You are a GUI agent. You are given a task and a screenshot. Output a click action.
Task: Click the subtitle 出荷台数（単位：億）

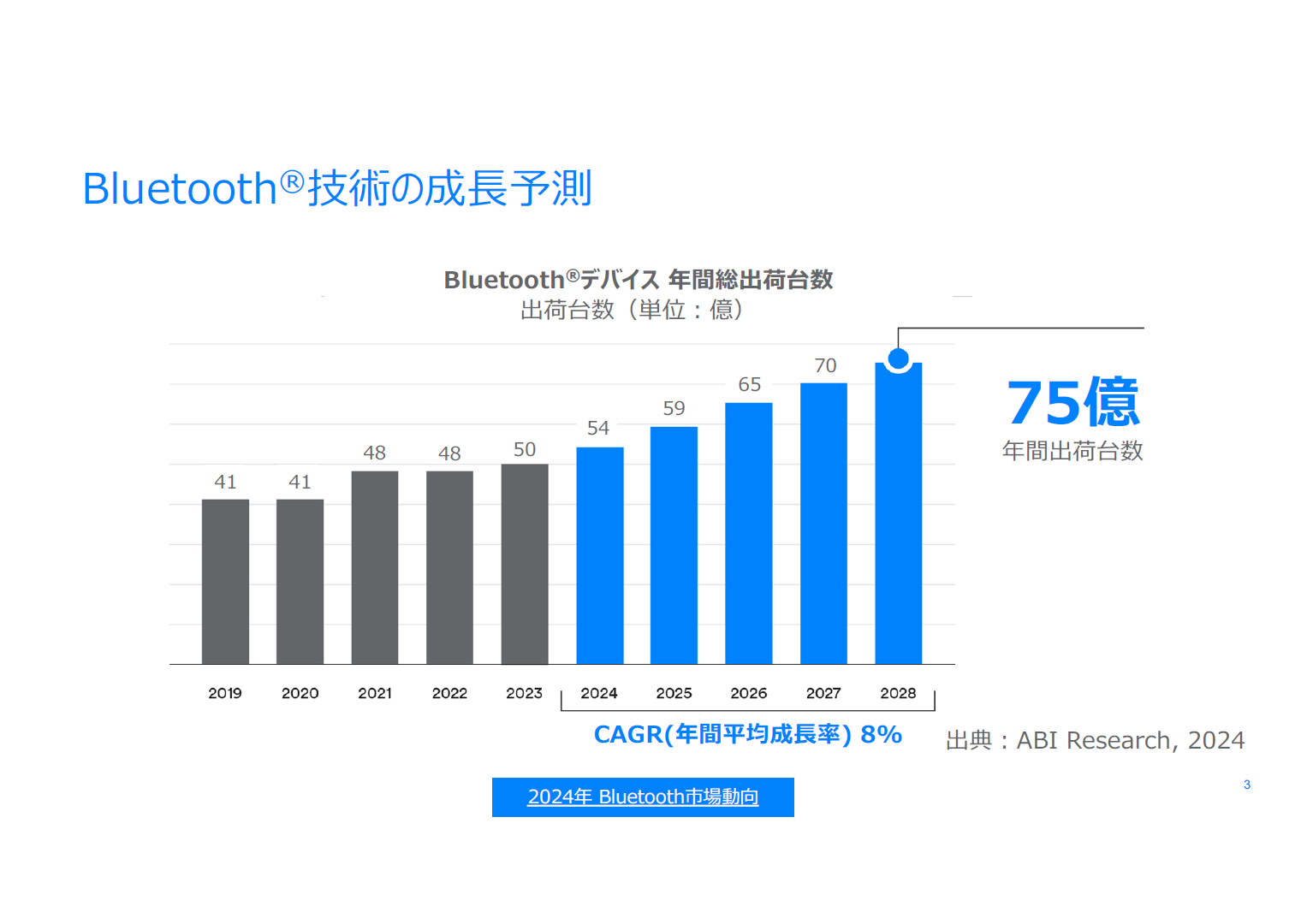click(x=632, y=310)
